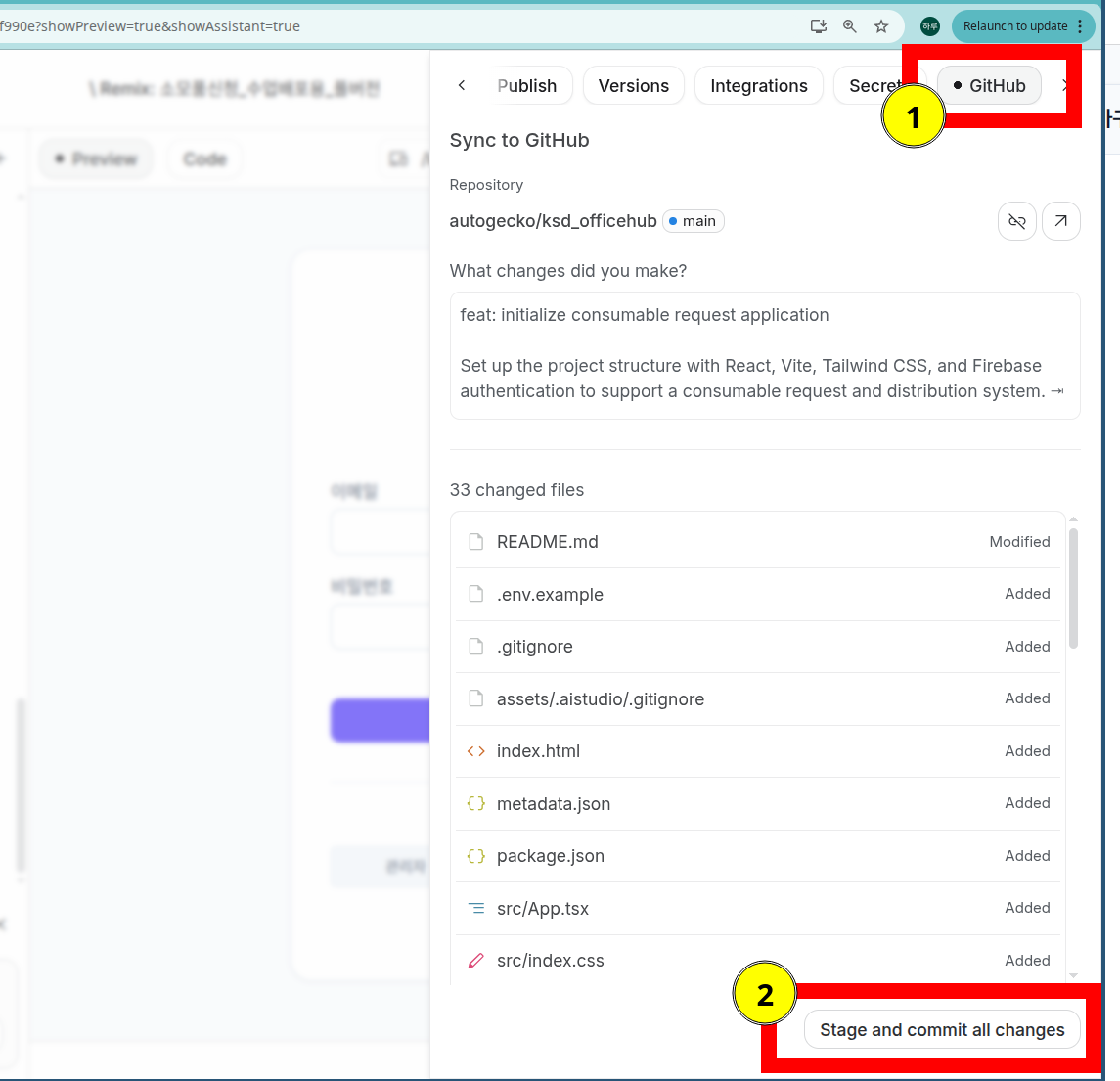Image resolution: width=1120 pixels, height=1081 pixels.
Task: Open the Chrome profile avatar
Action: point(930,26)
